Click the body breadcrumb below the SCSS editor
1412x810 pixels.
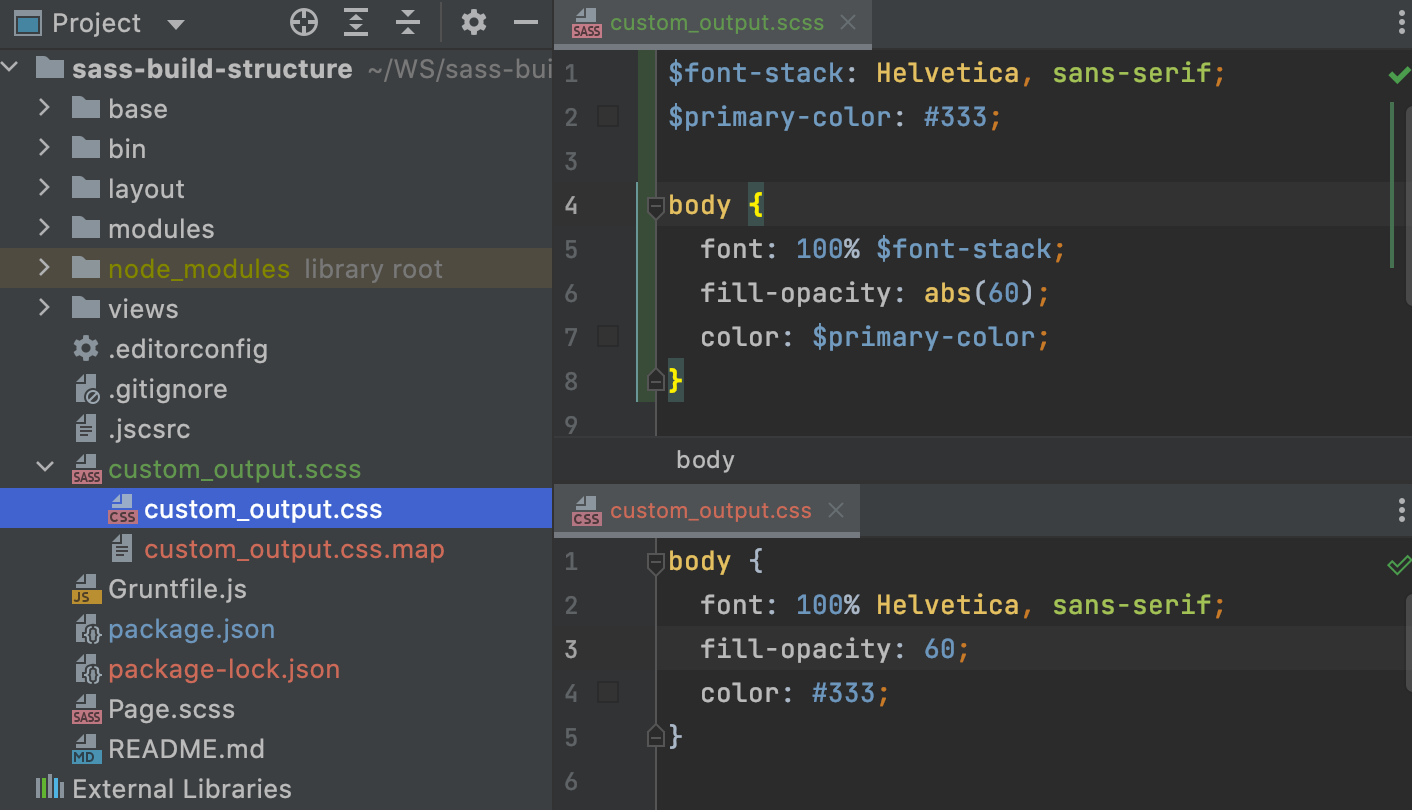(704, 459)
